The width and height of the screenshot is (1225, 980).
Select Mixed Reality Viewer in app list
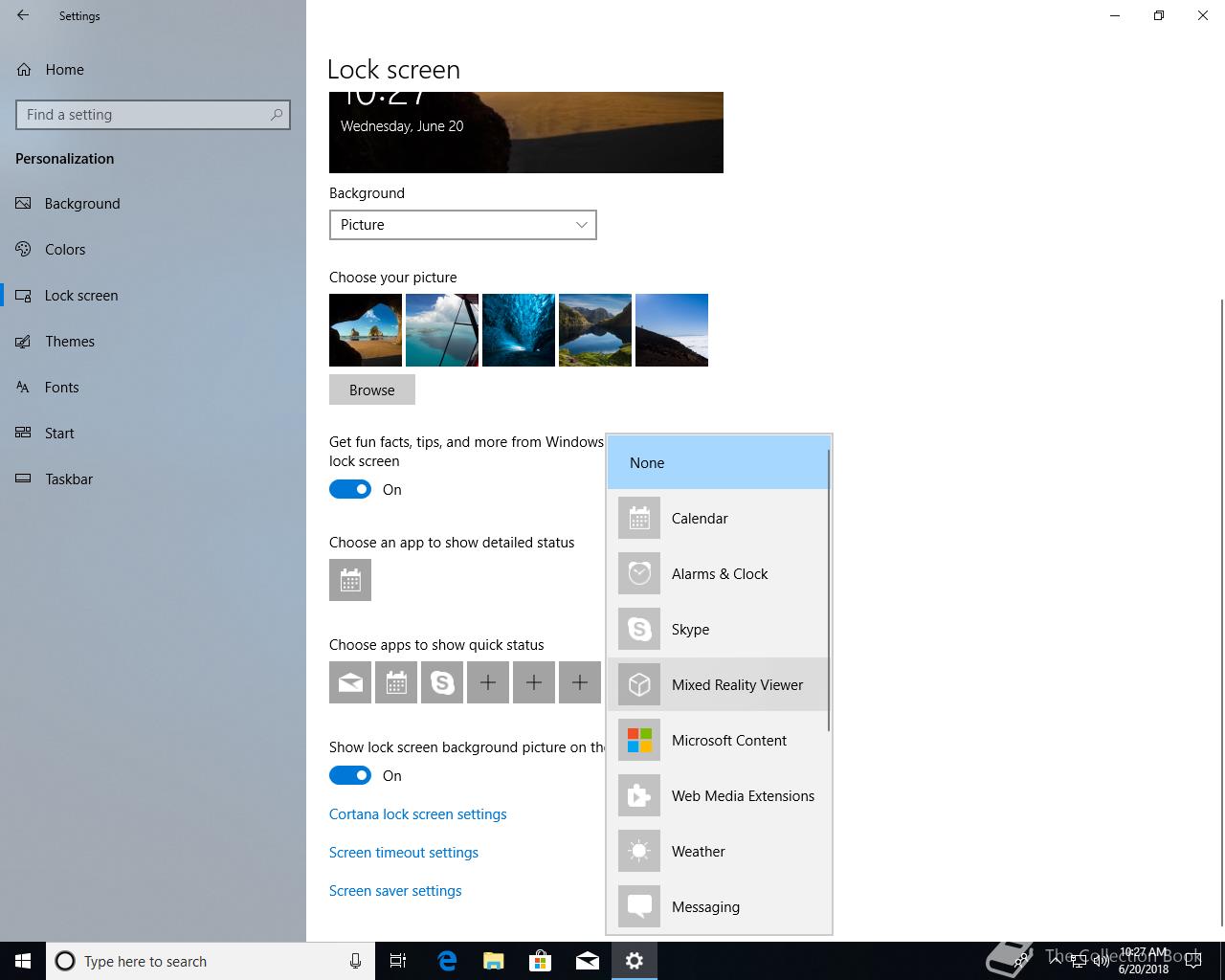click(x=718, y=685)
